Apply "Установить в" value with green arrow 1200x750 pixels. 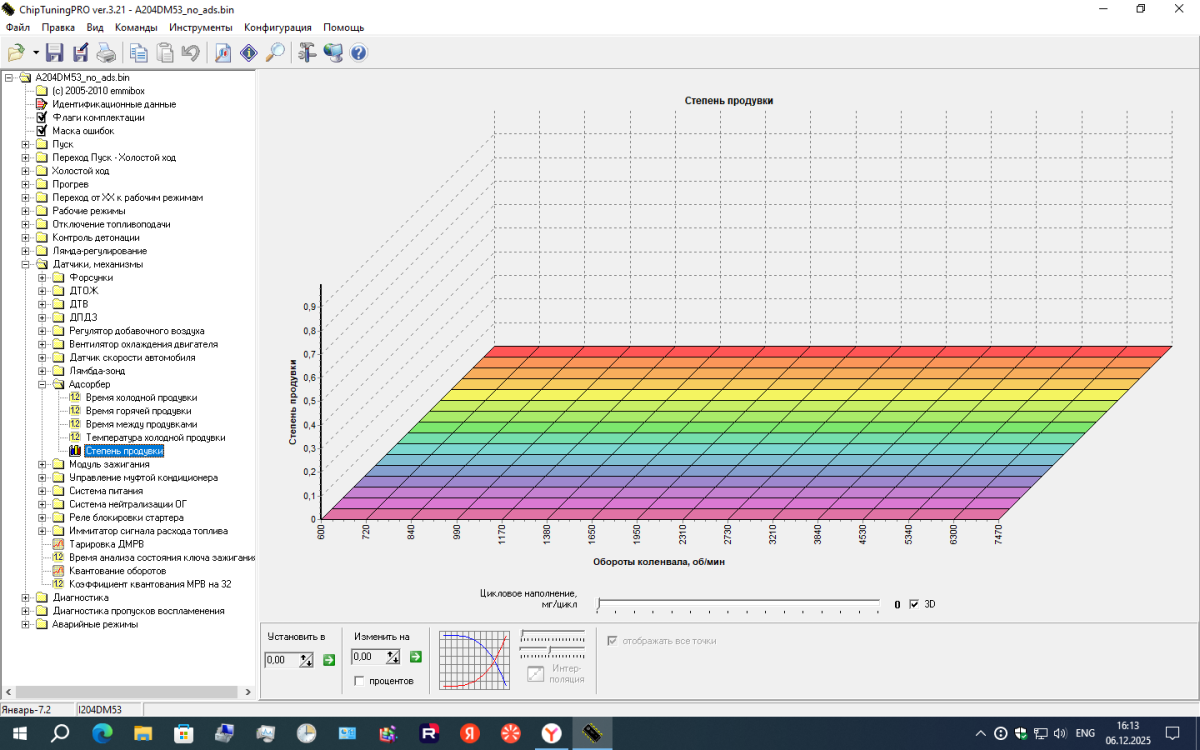pos(328,659)
